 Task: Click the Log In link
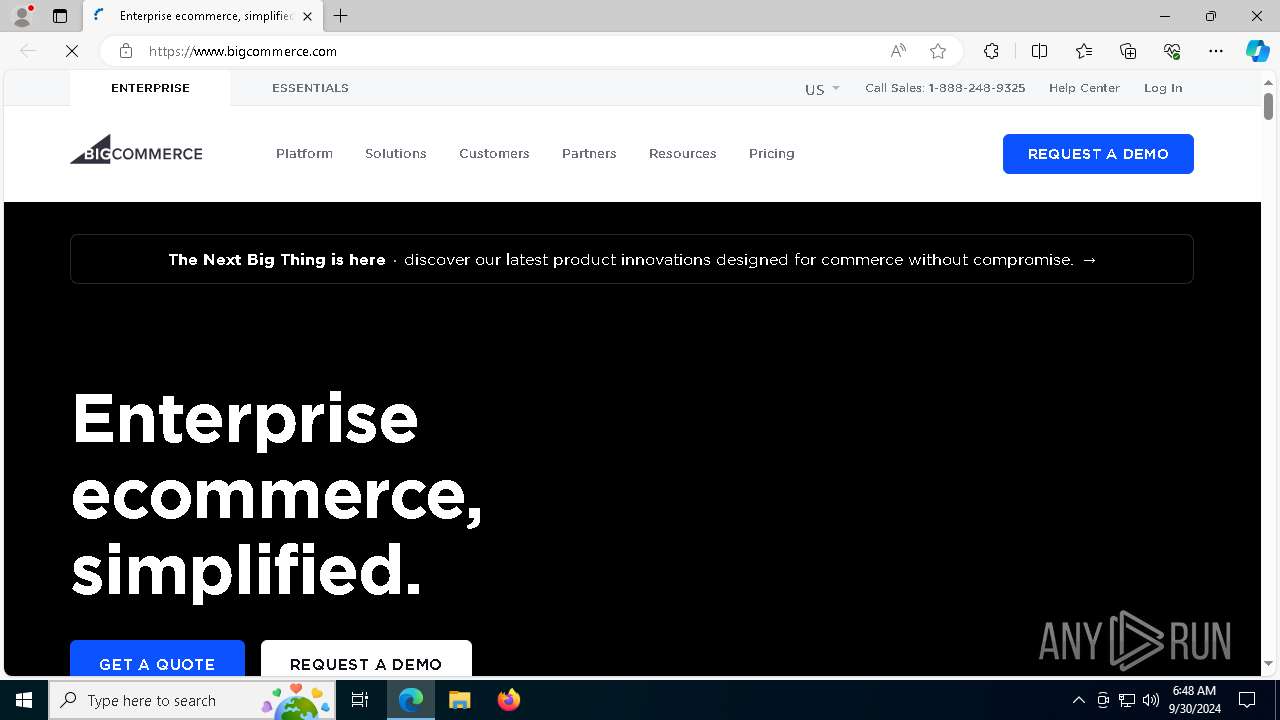coord(1163,88)
